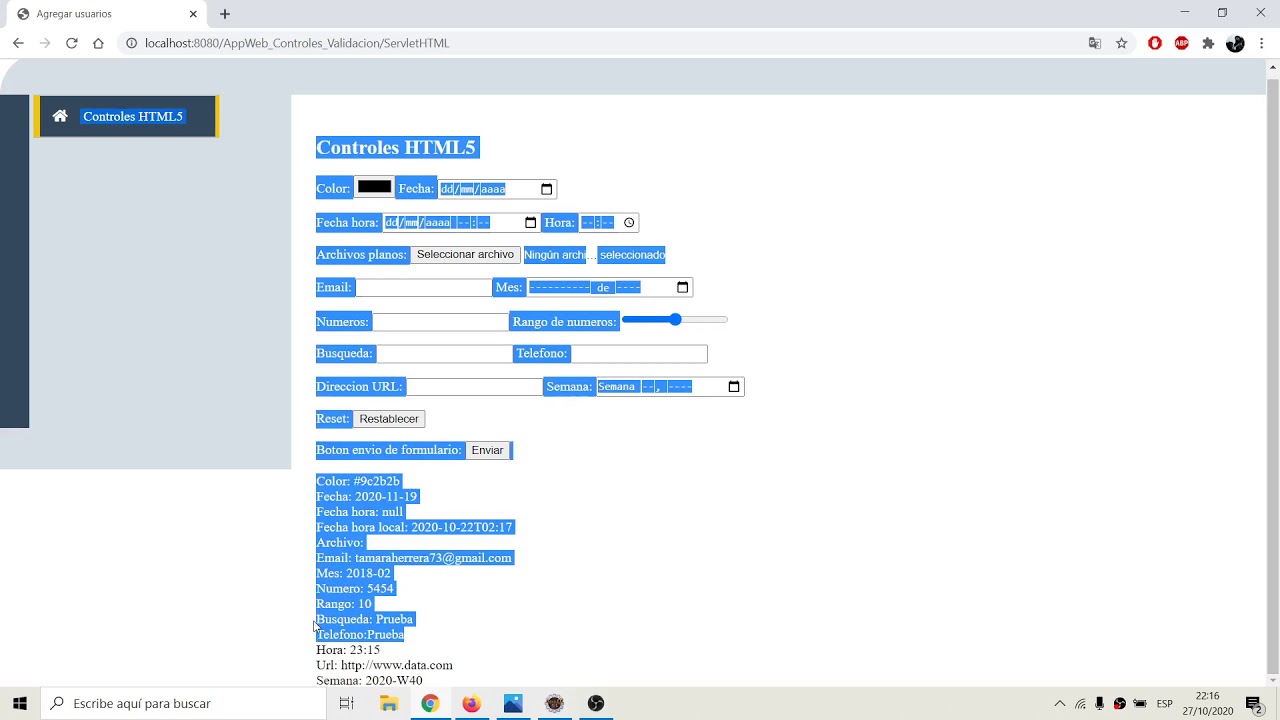The image size is (1280, 720).
Task: Open the AdBlock Plus extension icon
Action: [x=1182, y=43]
